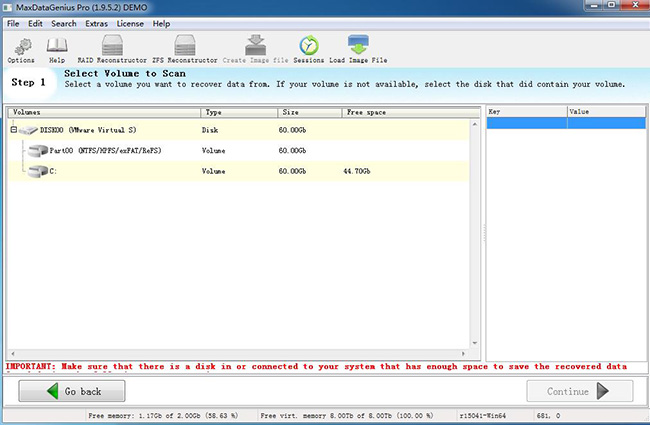Collapse the DISK00 tree node
Viewport: 650px width, 425px height.
click(x=14, y=130)
